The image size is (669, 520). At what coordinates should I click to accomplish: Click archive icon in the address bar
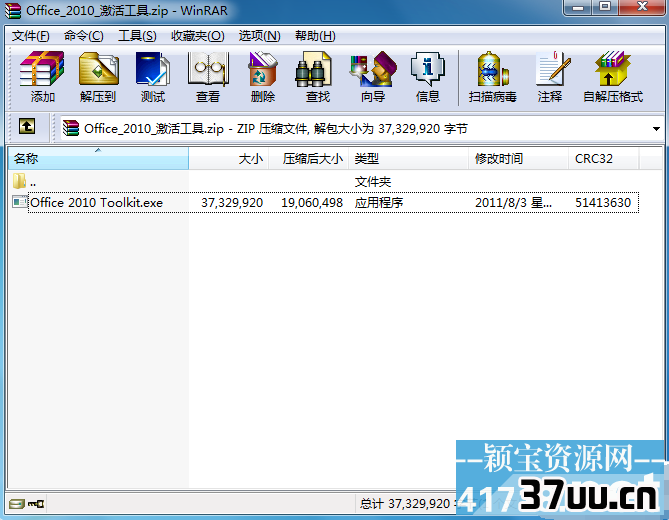(x=71, y=128)
